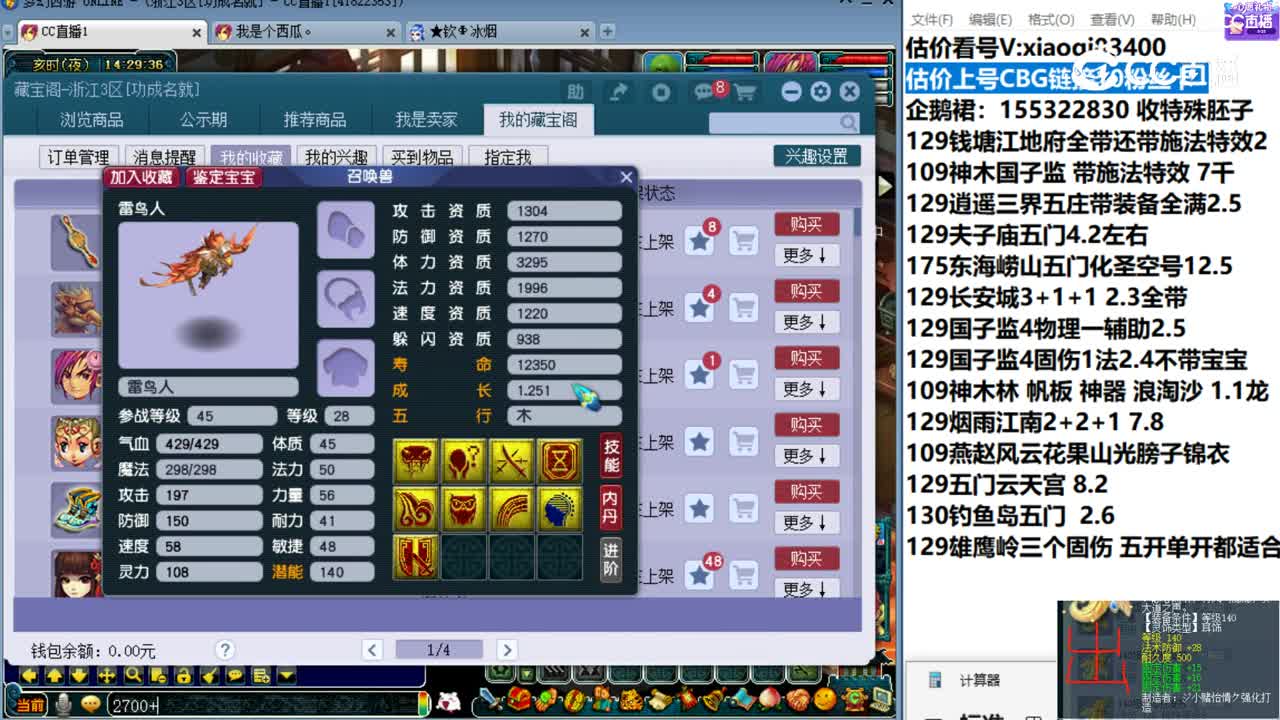Click the magnifier icon in chat toolbar
1280x720 pixels.
click(x=132, y=676)
